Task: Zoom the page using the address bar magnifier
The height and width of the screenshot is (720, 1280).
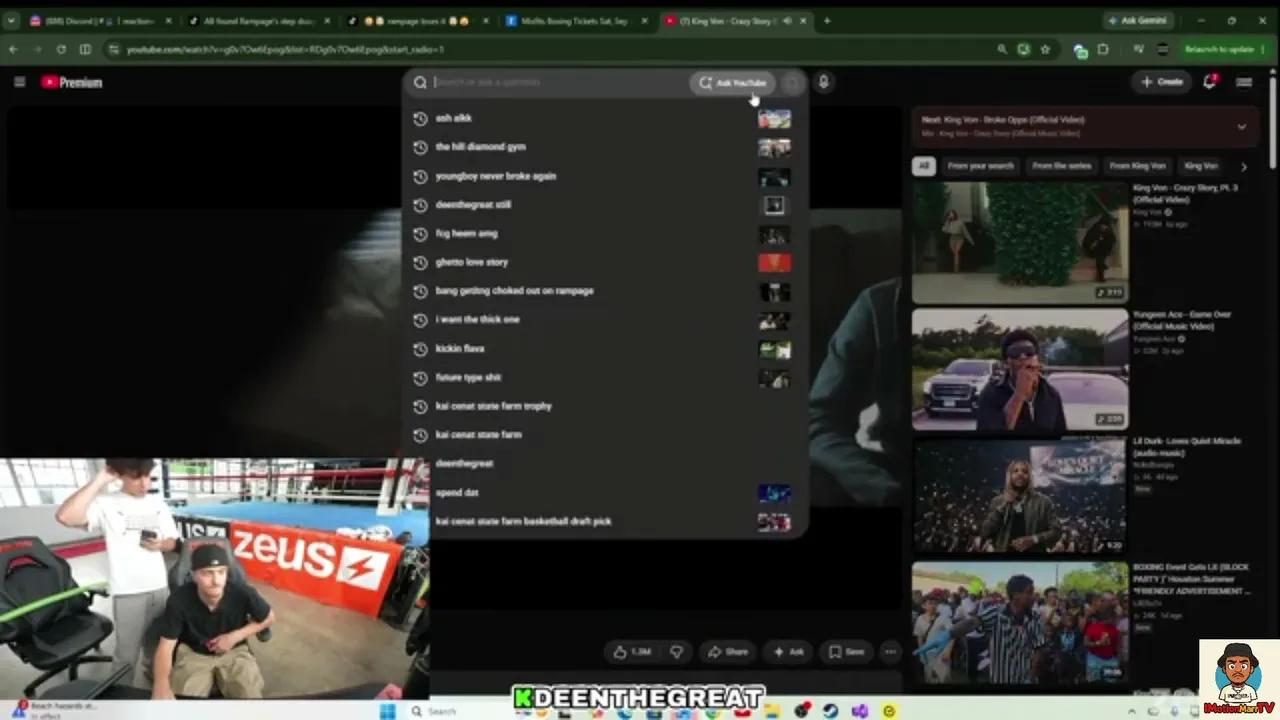Action: click(x=1001, y=49)
